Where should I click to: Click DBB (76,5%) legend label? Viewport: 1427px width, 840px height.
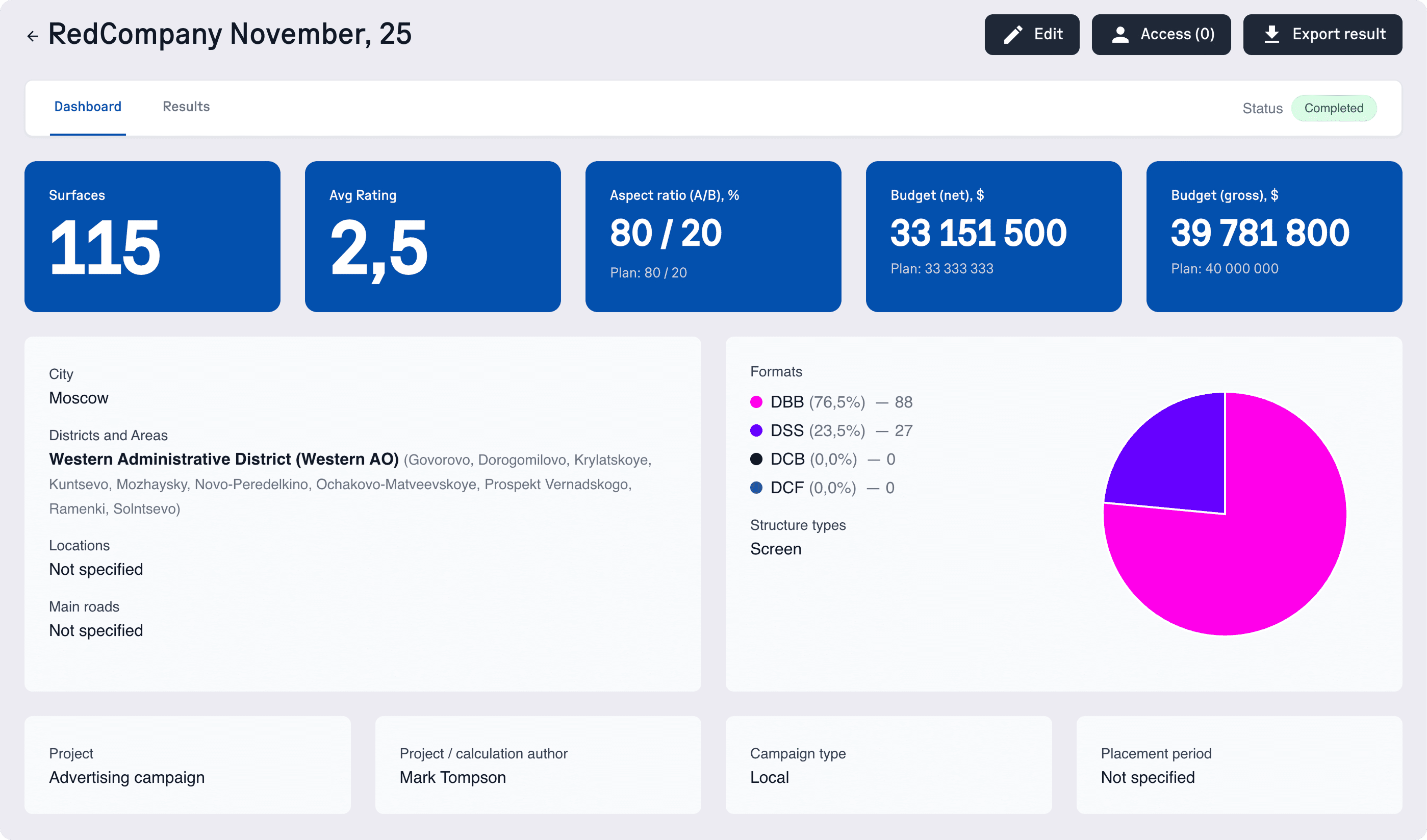coord(818,402)
